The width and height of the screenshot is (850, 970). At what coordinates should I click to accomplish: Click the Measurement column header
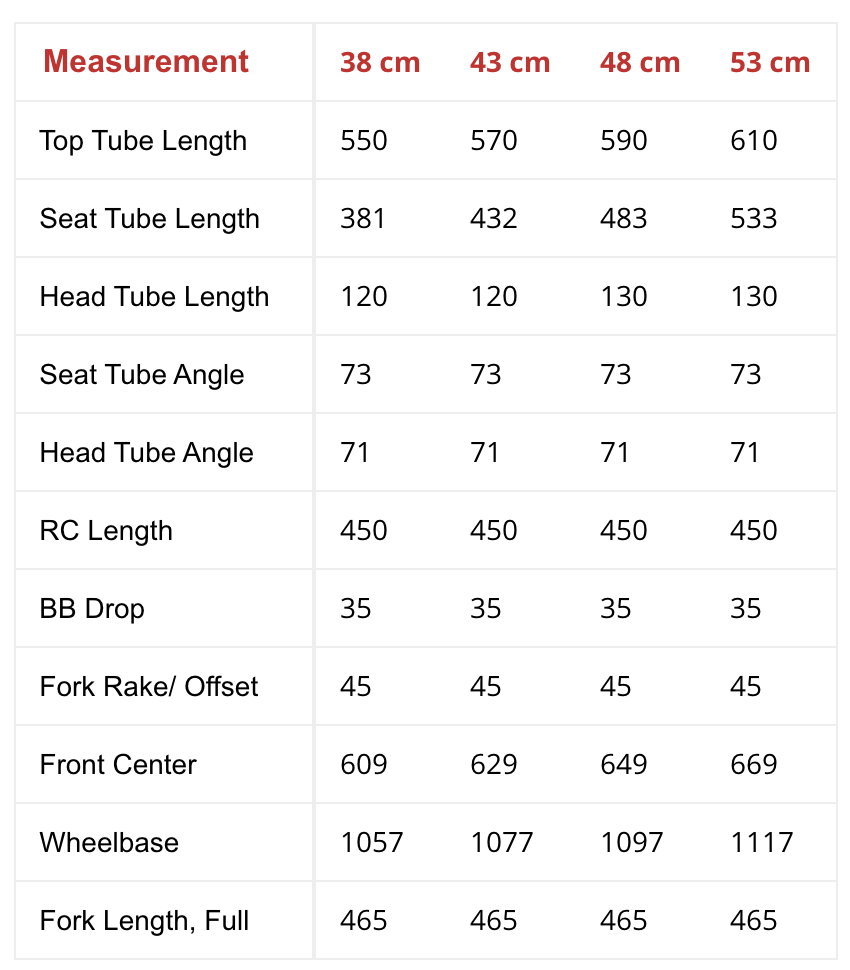[x=146, y=62]
